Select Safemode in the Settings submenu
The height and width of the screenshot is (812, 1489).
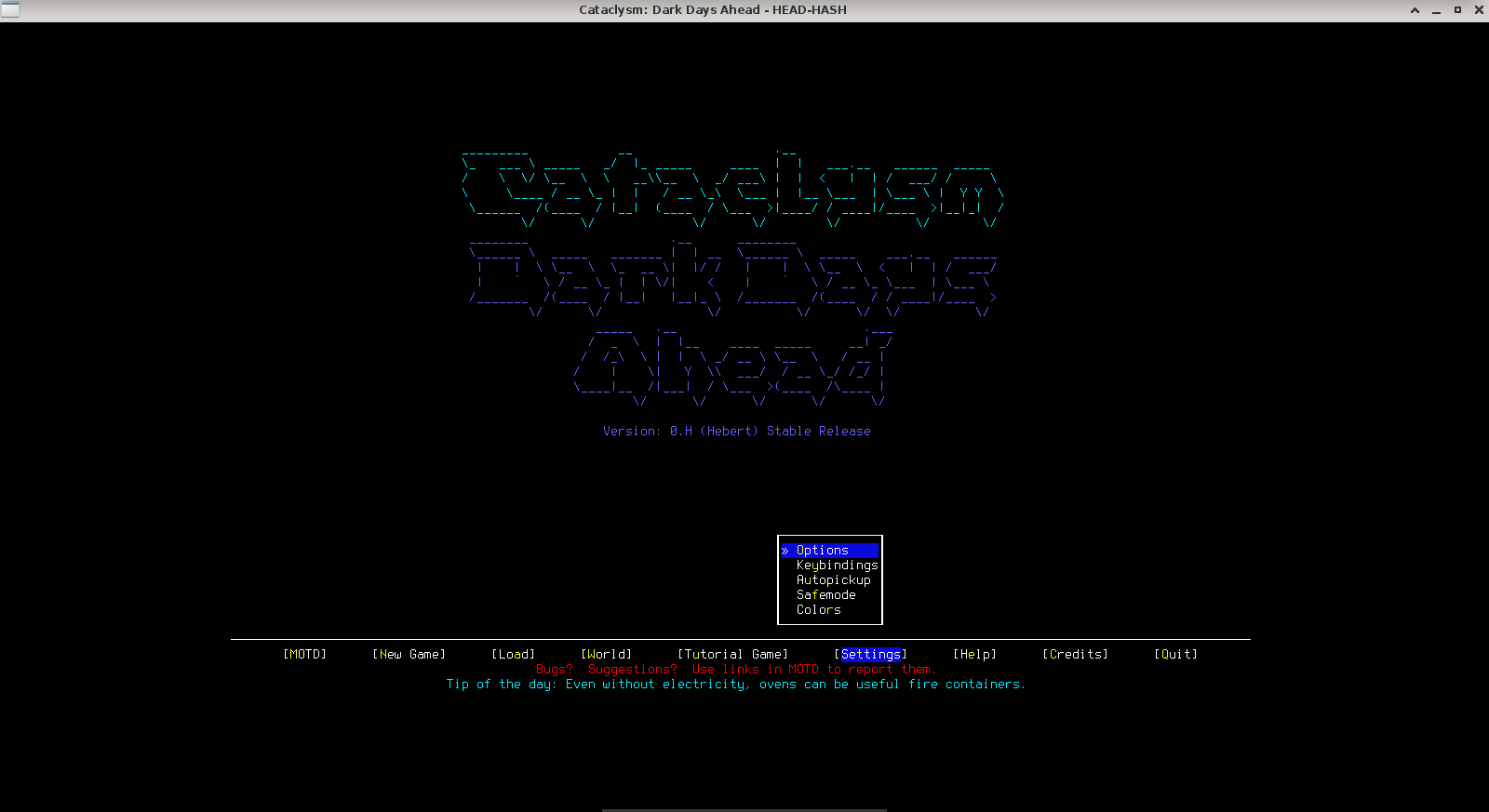tap(825, 595)
